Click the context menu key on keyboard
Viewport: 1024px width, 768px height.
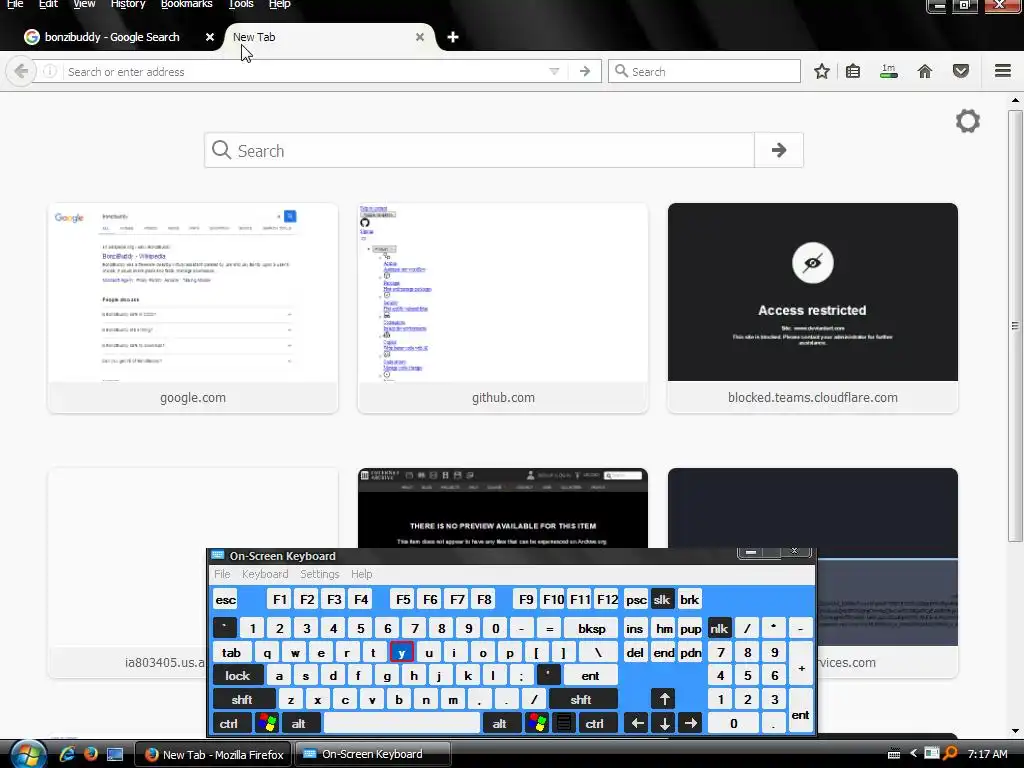pyautogui.click(x=564, y=723)
